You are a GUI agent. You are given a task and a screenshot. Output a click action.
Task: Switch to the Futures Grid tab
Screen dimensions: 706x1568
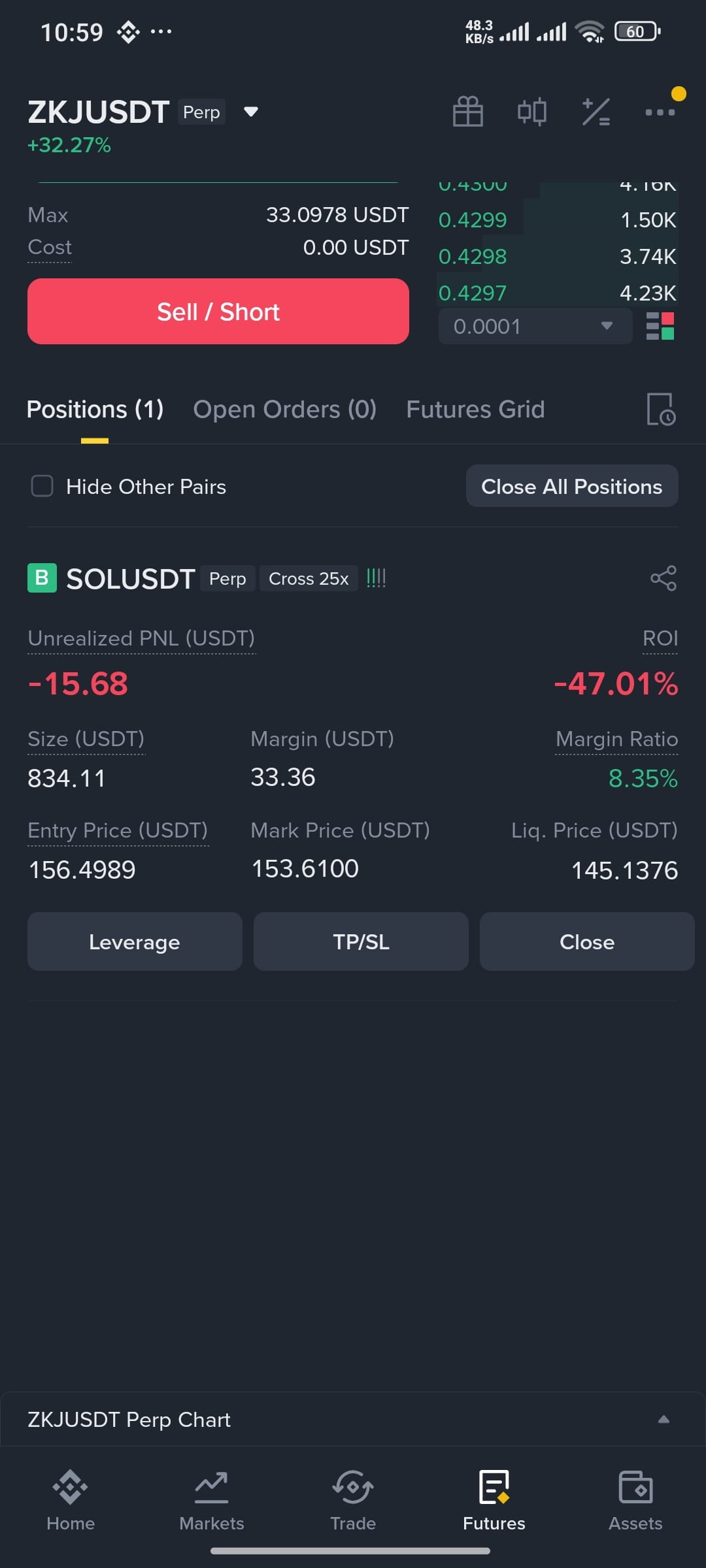click(475, 410)
